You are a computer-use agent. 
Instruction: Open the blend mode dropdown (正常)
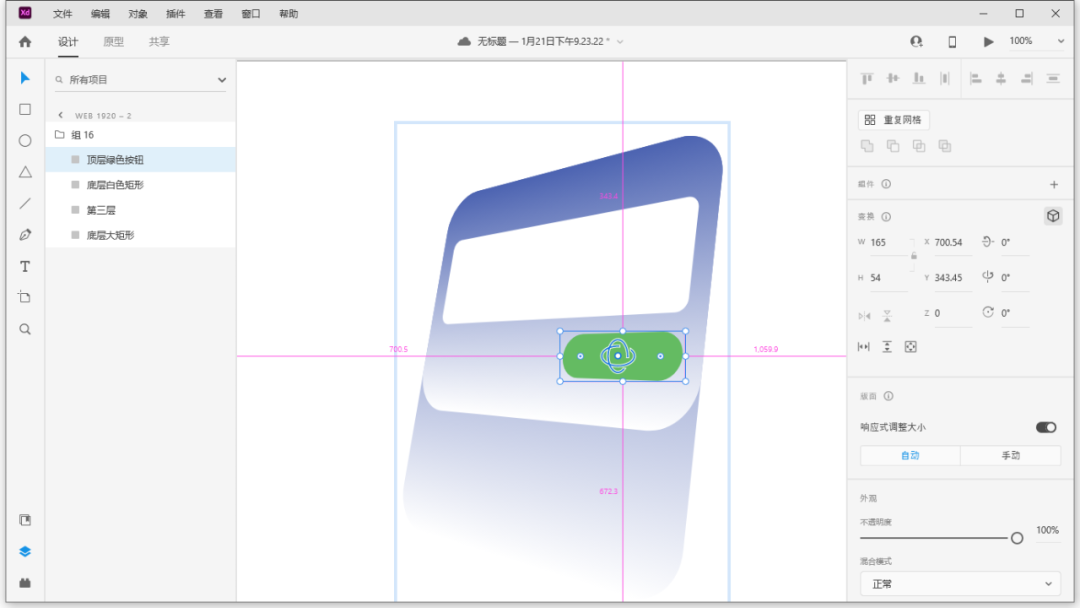coord(960,584)
